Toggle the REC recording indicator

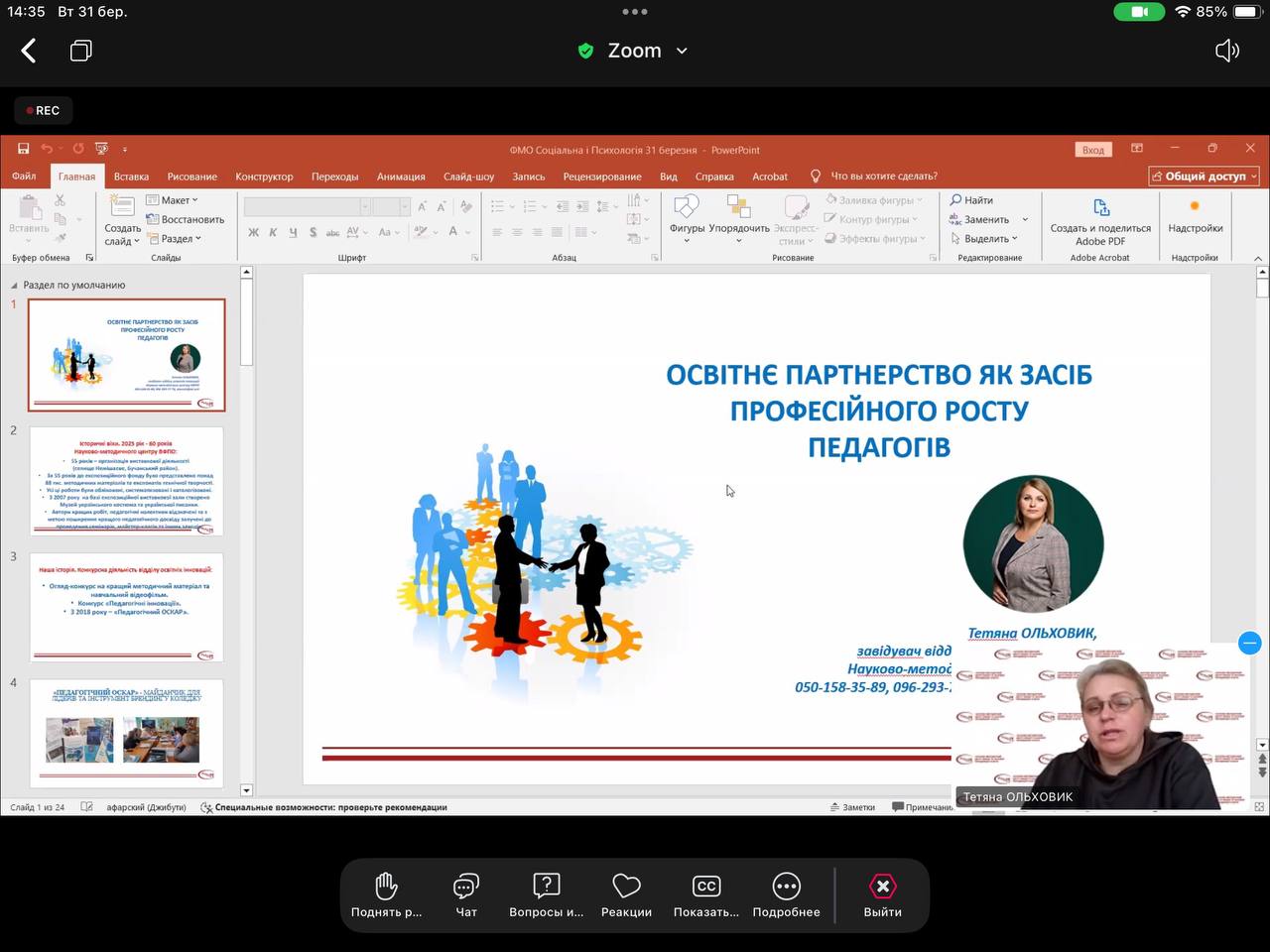point(43,110)
